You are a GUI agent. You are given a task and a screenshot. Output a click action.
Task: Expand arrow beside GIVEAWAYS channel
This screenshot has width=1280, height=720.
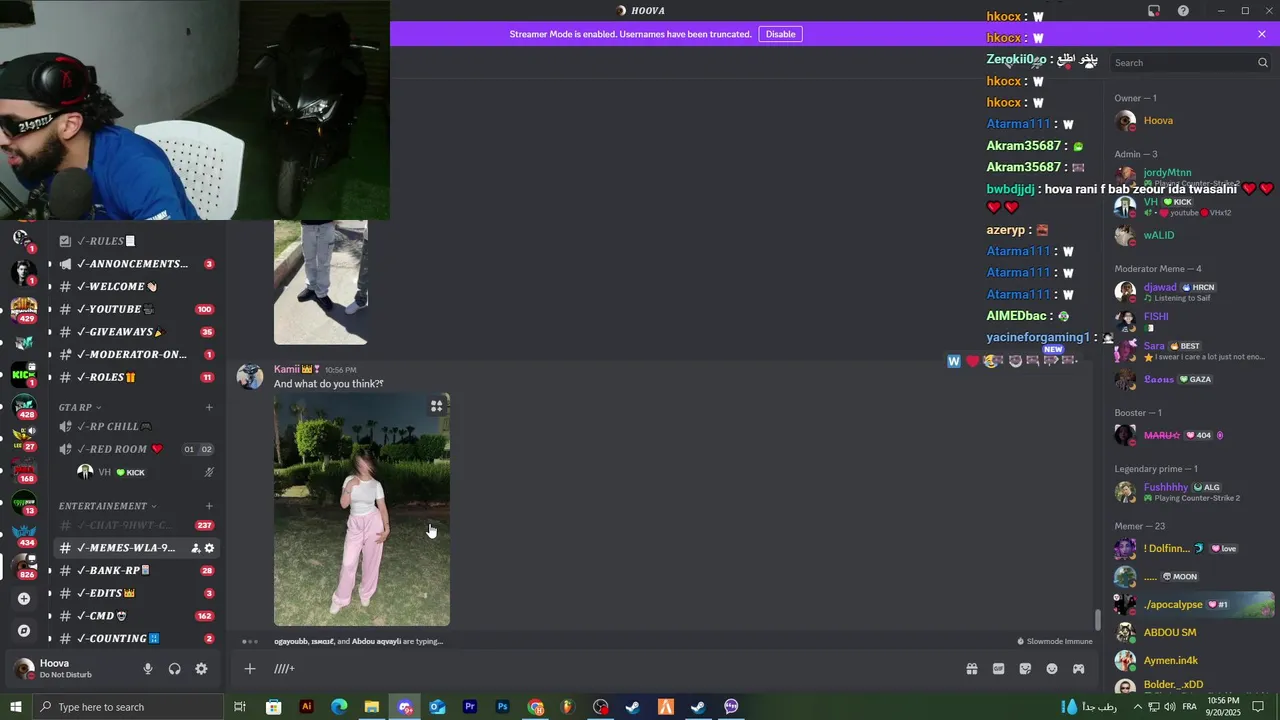click(x=49, y=332)
